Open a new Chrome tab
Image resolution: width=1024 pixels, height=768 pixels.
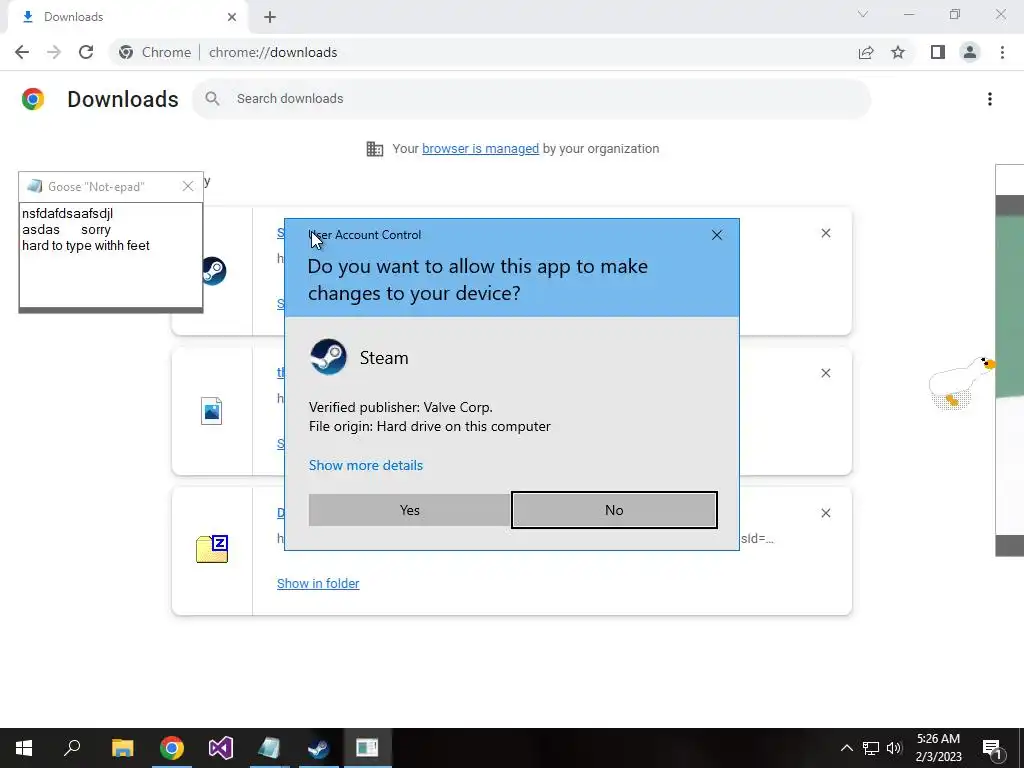tap(270, 17)
